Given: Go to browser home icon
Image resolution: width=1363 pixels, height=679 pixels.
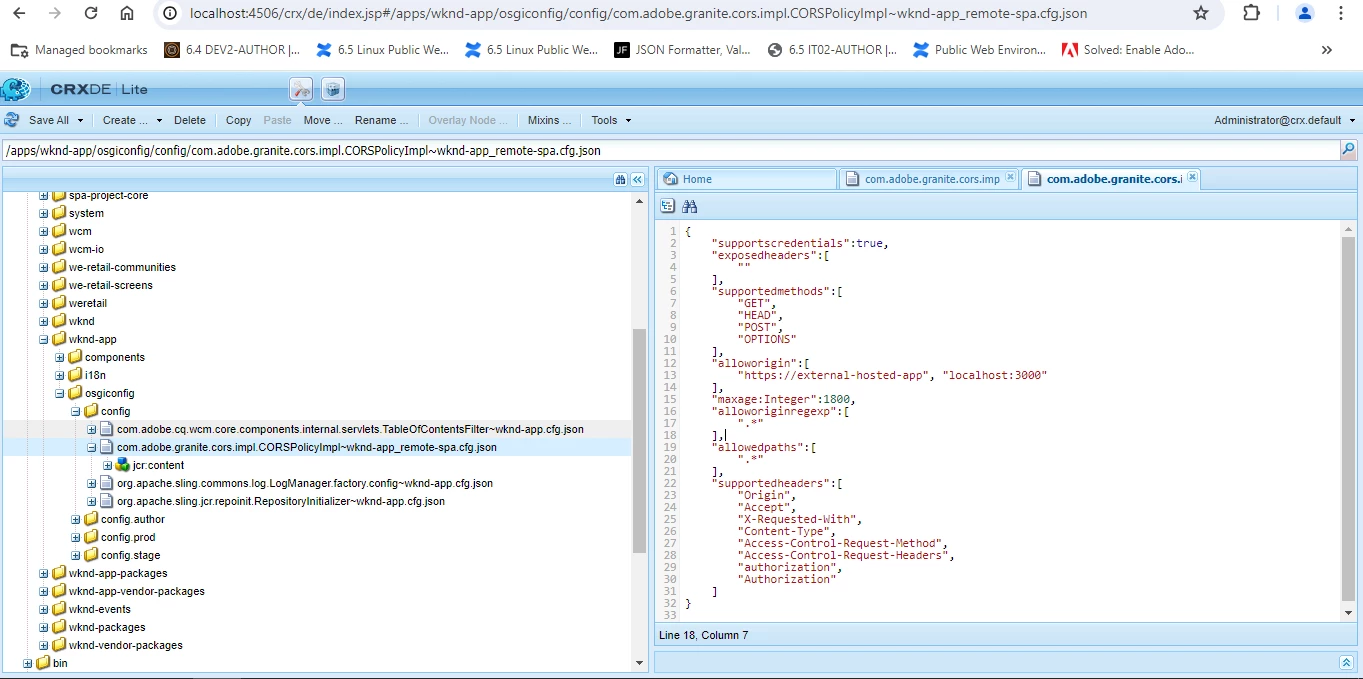Looking at the screenshot, I should [x=126, y=13].
